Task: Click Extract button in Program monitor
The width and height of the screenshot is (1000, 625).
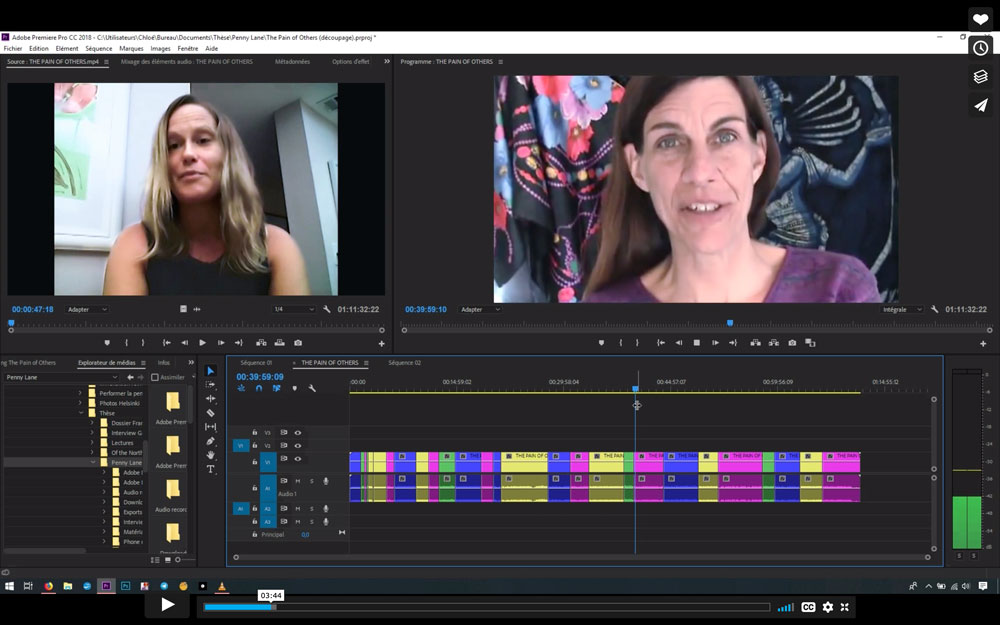Action: click(774, 343)
